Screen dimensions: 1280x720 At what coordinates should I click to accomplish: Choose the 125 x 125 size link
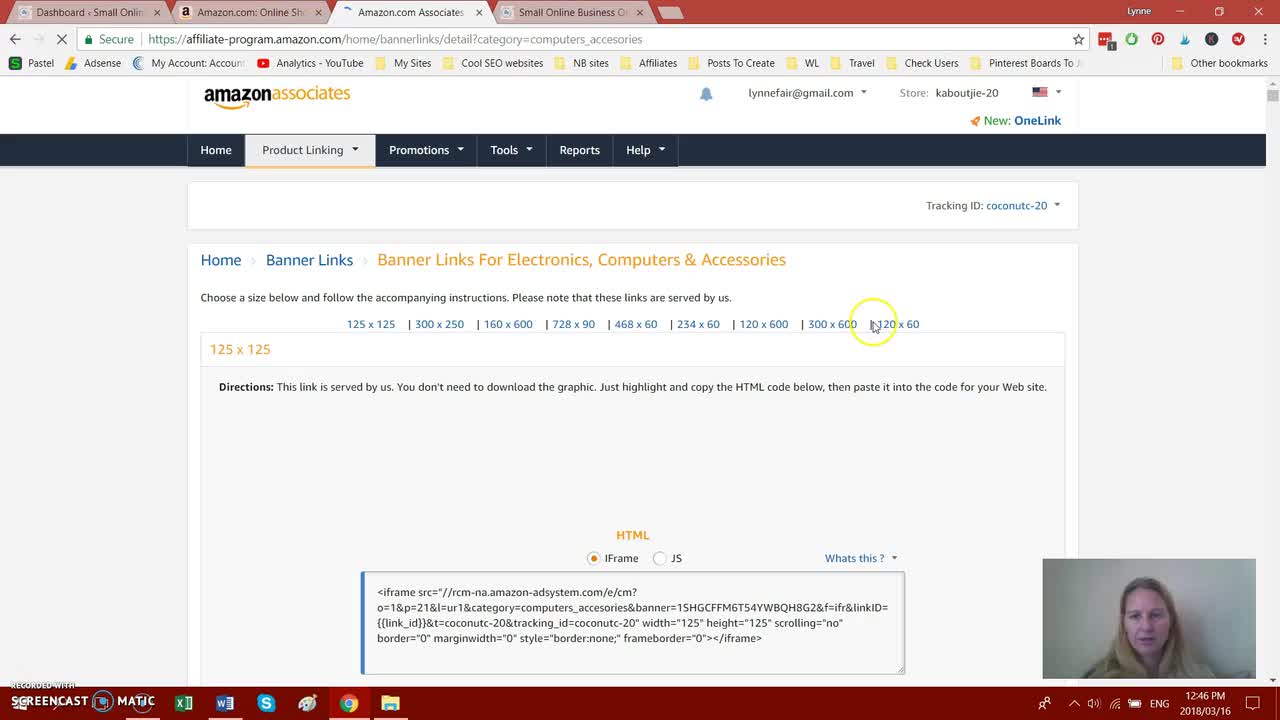371,324
